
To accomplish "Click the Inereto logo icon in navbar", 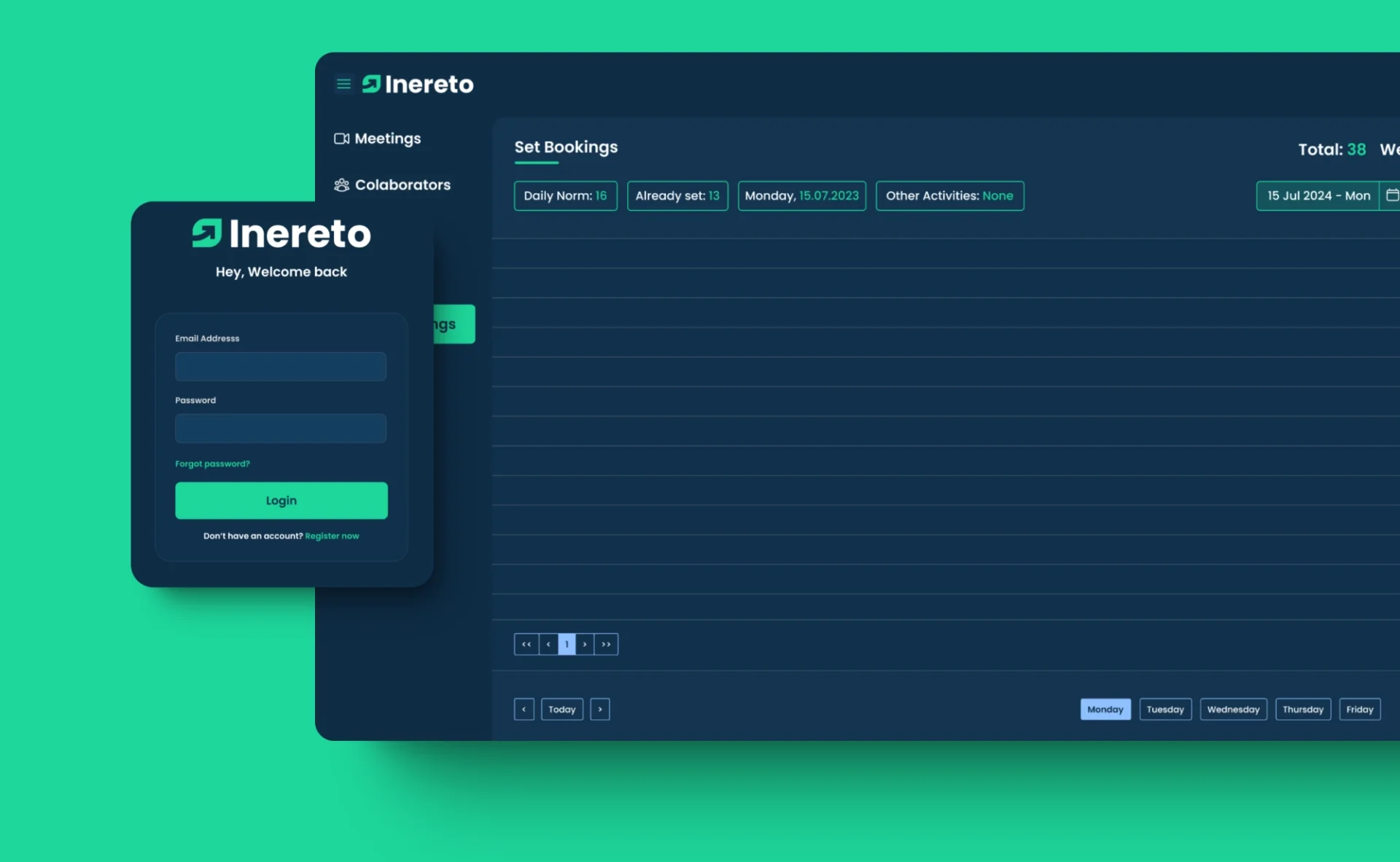I will coord(373,84).
